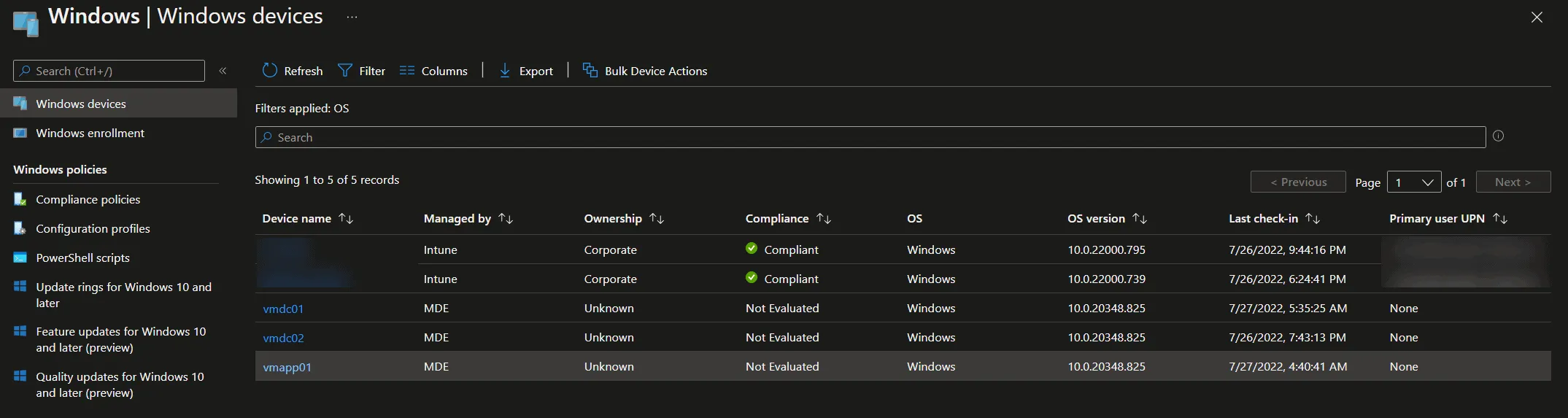Click the Bulk Device Actions icon
This screenshot has height=418, width=1568.
[590, 71]
